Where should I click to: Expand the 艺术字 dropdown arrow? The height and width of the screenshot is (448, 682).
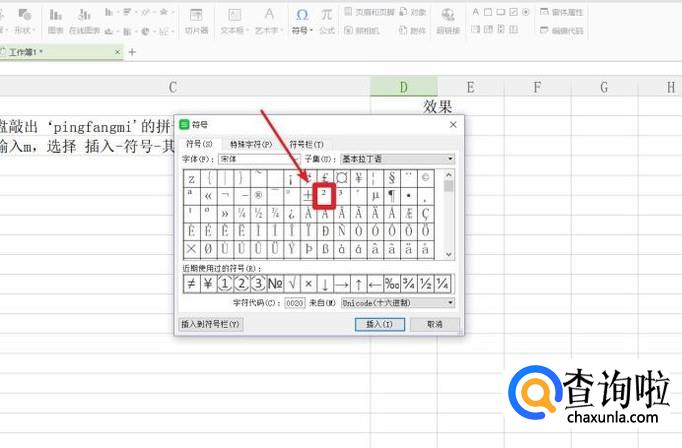point(282,30)
